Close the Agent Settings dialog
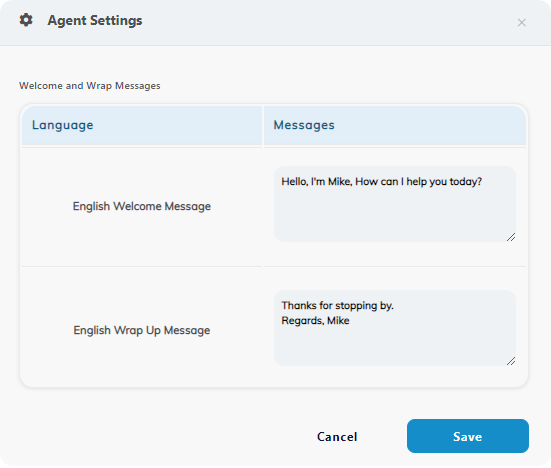 [521, 22]
